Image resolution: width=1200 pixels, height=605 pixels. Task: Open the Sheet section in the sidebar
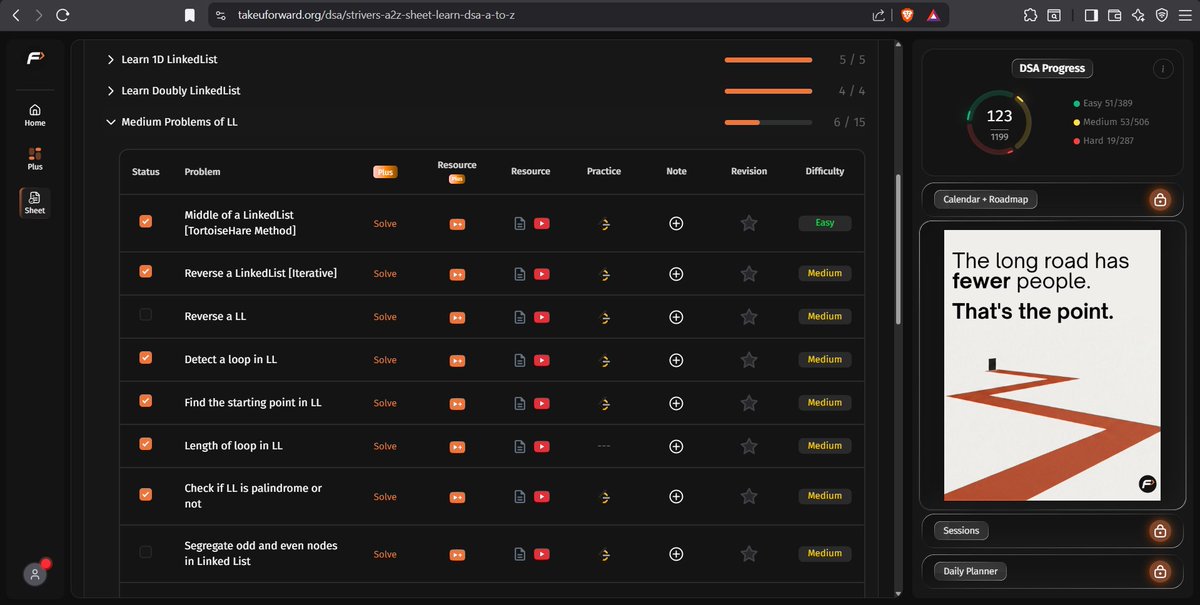[x=35, y=202]
